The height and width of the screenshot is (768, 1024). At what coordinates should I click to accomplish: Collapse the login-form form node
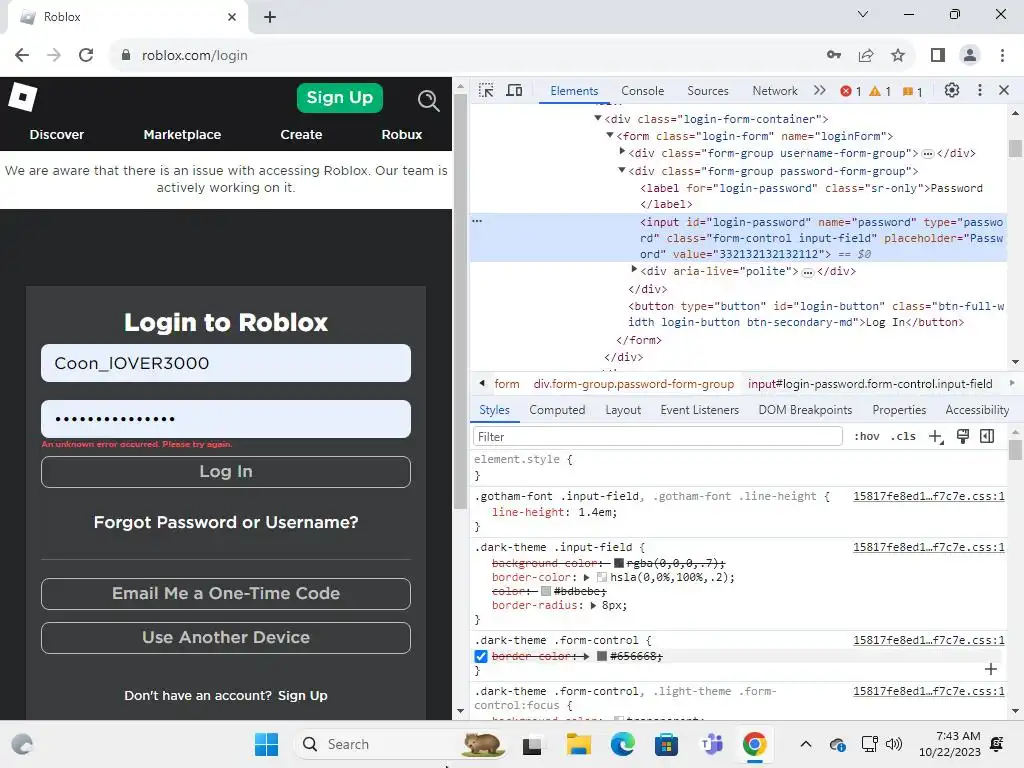tap(609, 135)
